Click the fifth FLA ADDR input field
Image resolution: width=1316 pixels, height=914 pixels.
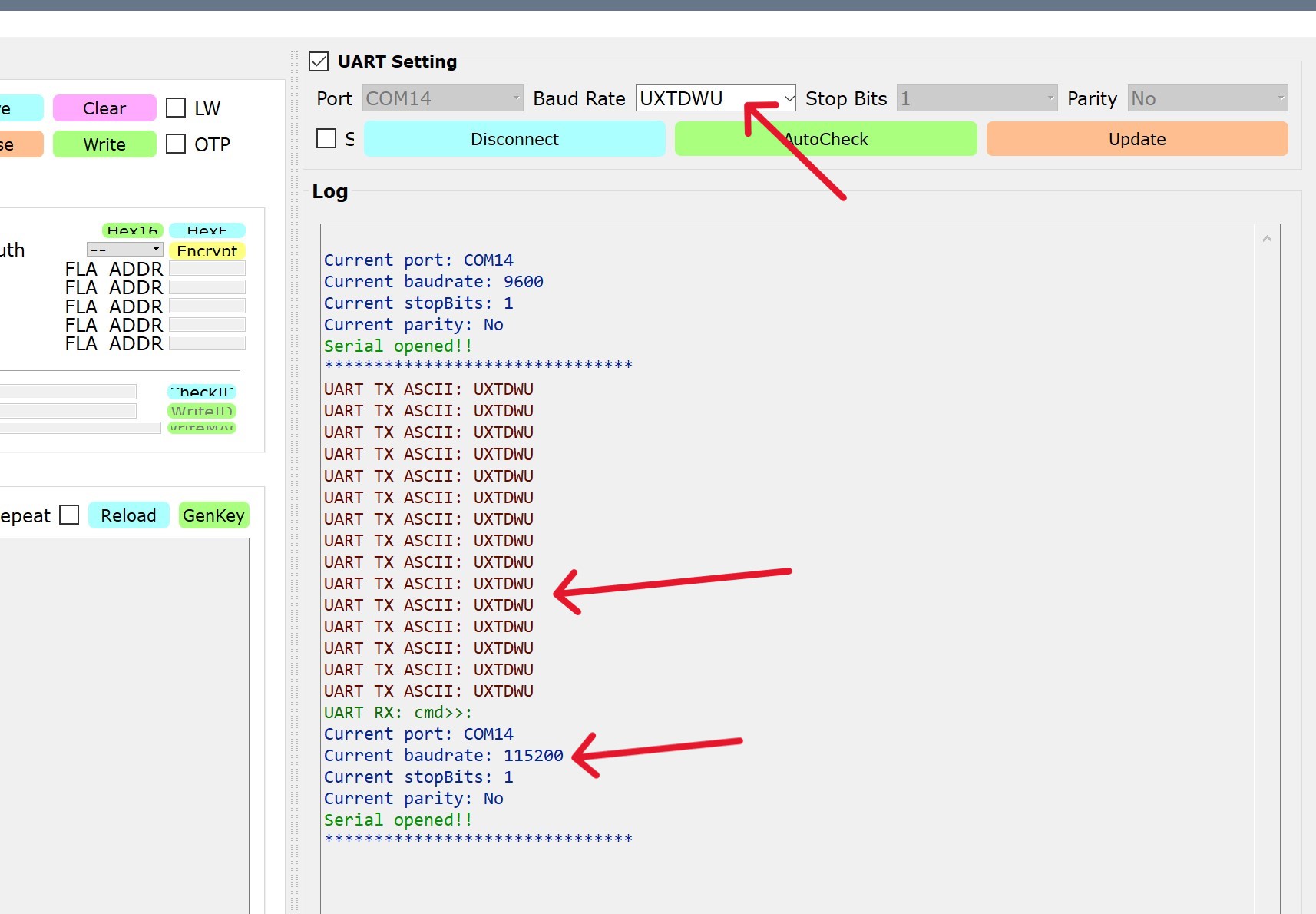[207, 343]
